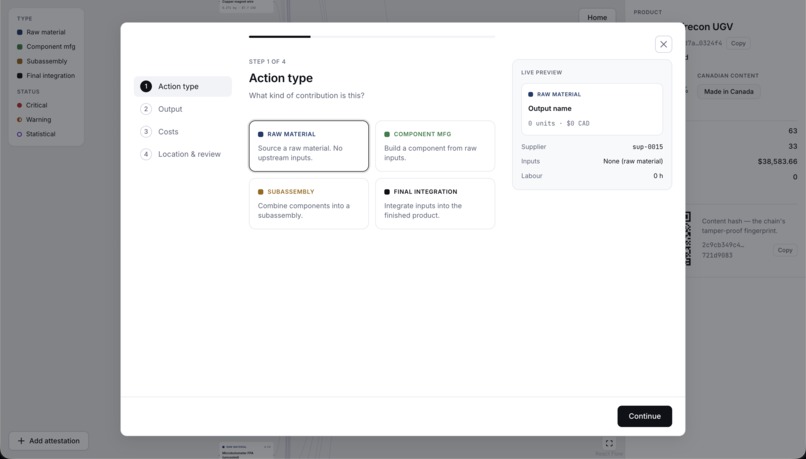The height and width of the screenshot is (459, 806).
Task: Click the Output name preview card
Action: (592, 109)
